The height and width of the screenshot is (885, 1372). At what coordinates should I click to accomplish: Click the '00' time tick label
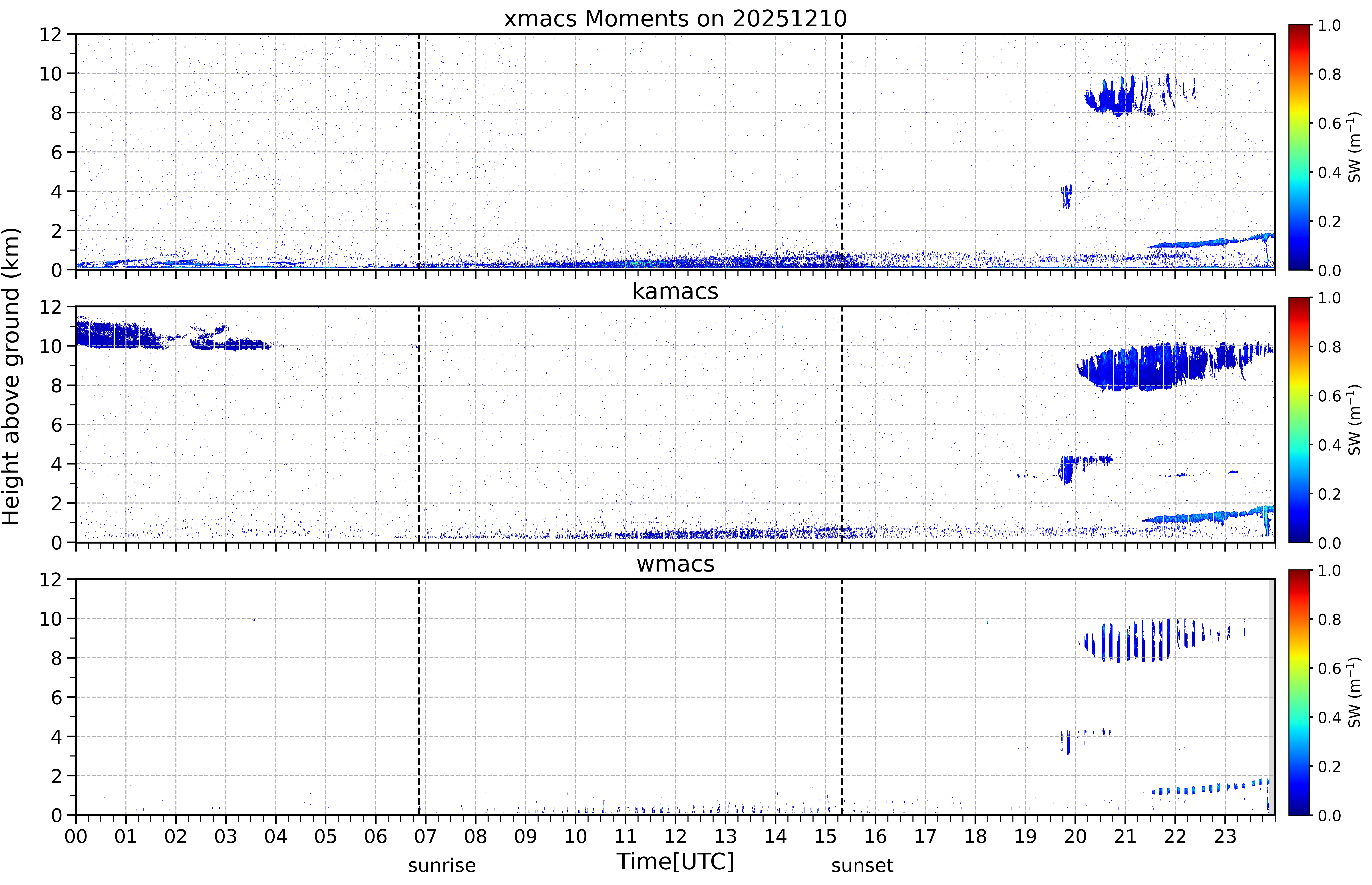click(76, 837)
